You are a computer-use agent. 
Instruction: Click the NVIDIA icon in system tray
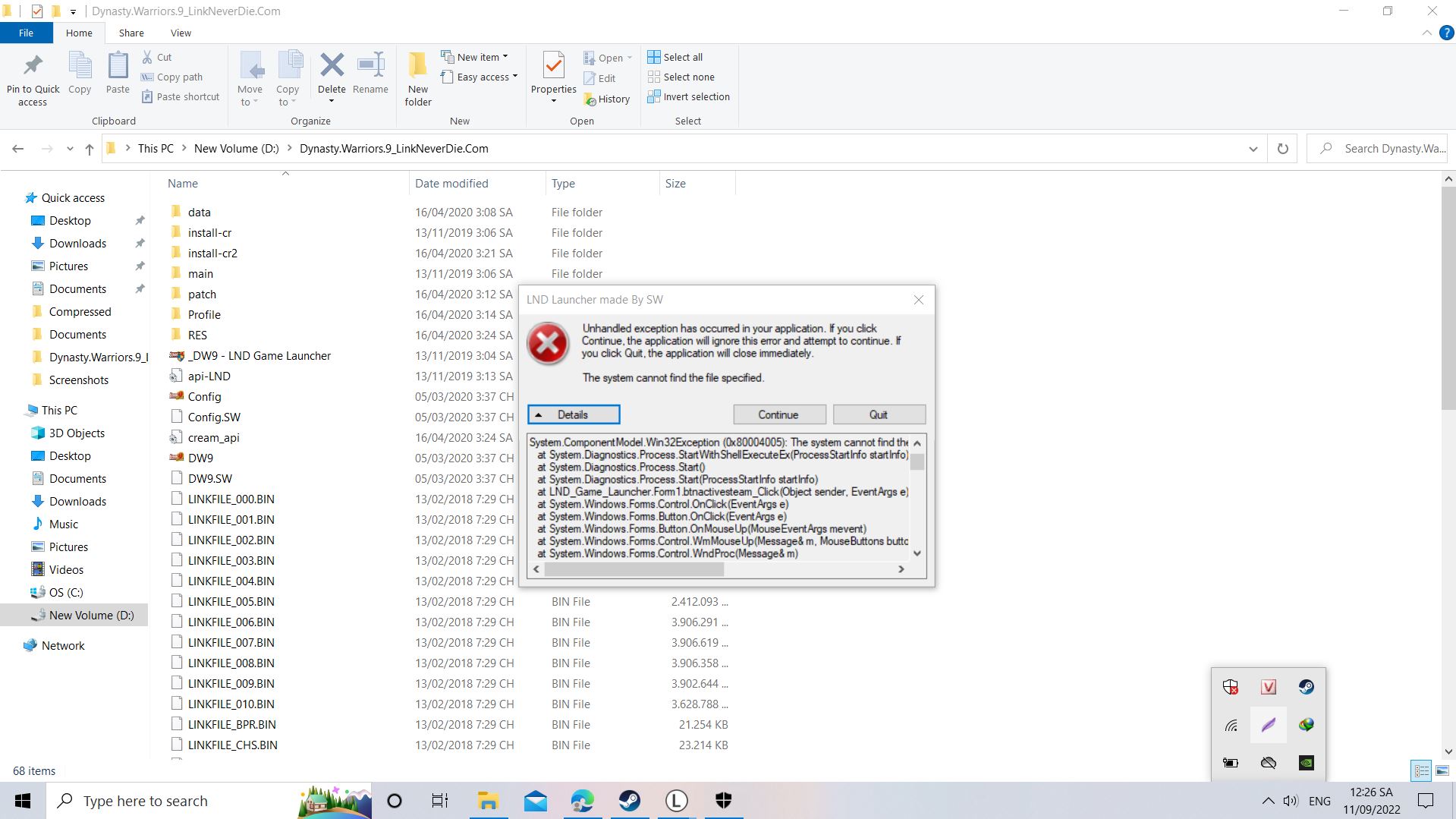tap(1306, 763)
